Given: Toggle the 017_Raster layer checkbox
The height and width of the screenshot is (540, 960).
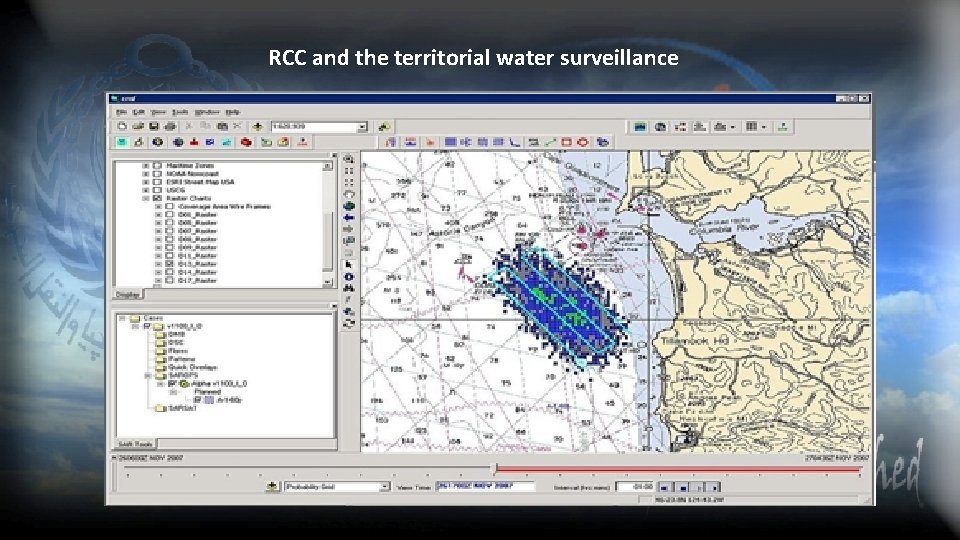Looking at the screenshot, I should point(170,280).
